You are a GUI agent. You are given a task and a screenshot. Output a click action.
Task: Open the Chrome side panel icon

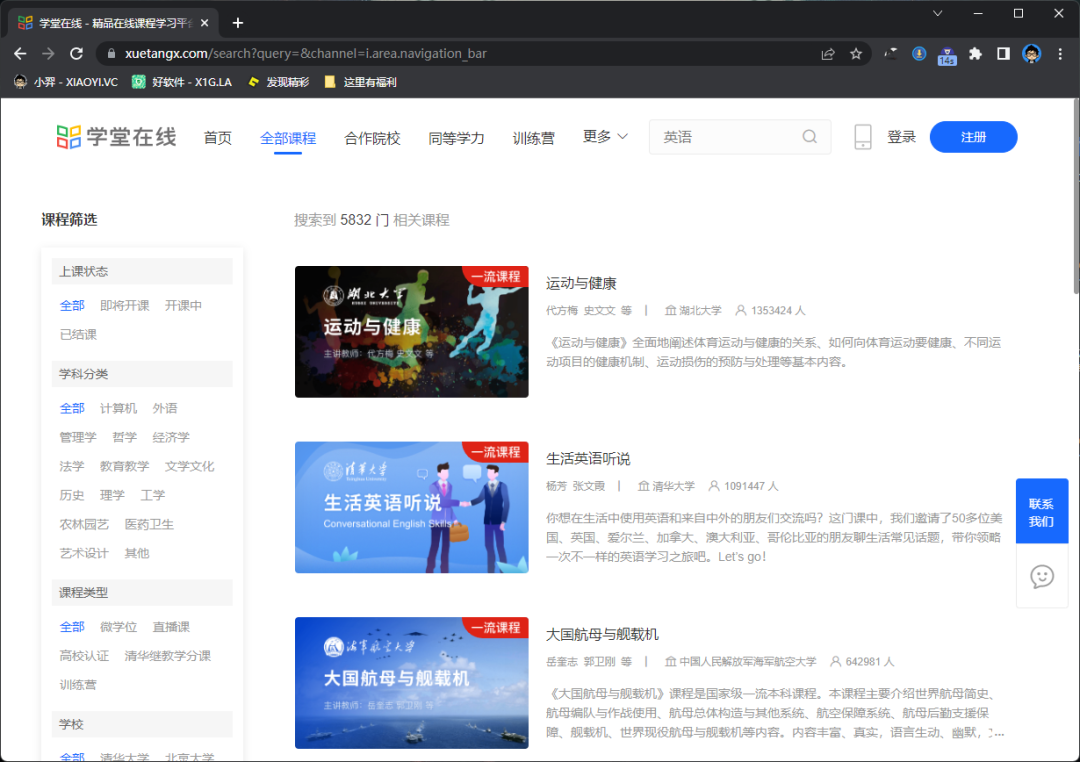[x=1003, y=54]
